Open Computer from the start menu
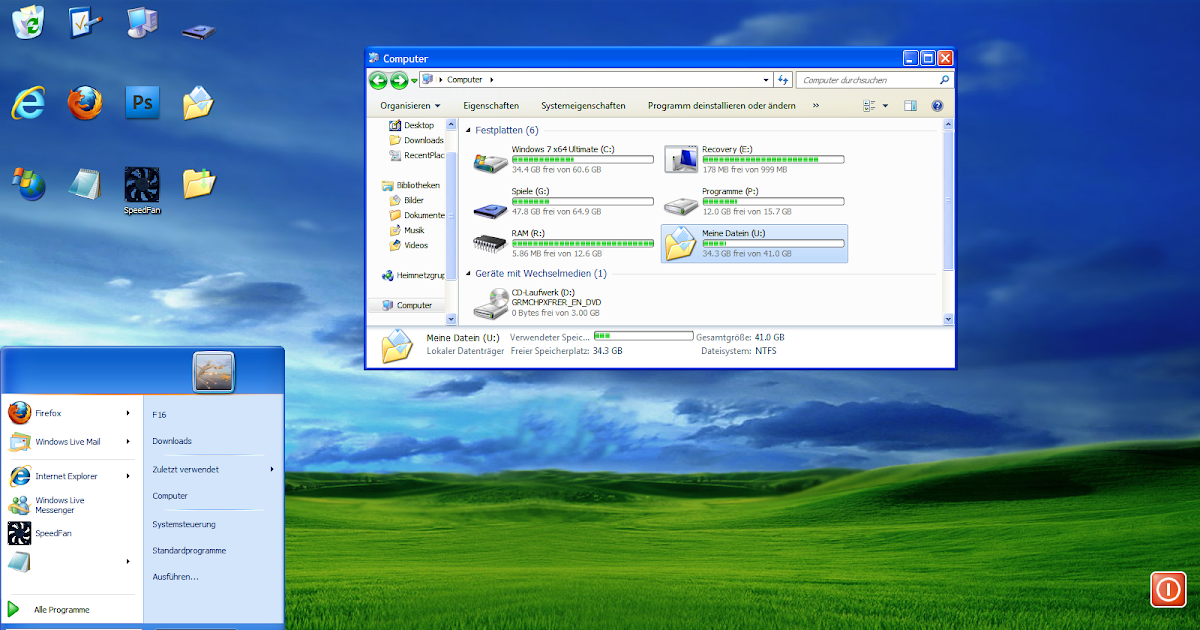Image resolution: width=1200 pixels, height=630 pixels. (x=170, y=496)
